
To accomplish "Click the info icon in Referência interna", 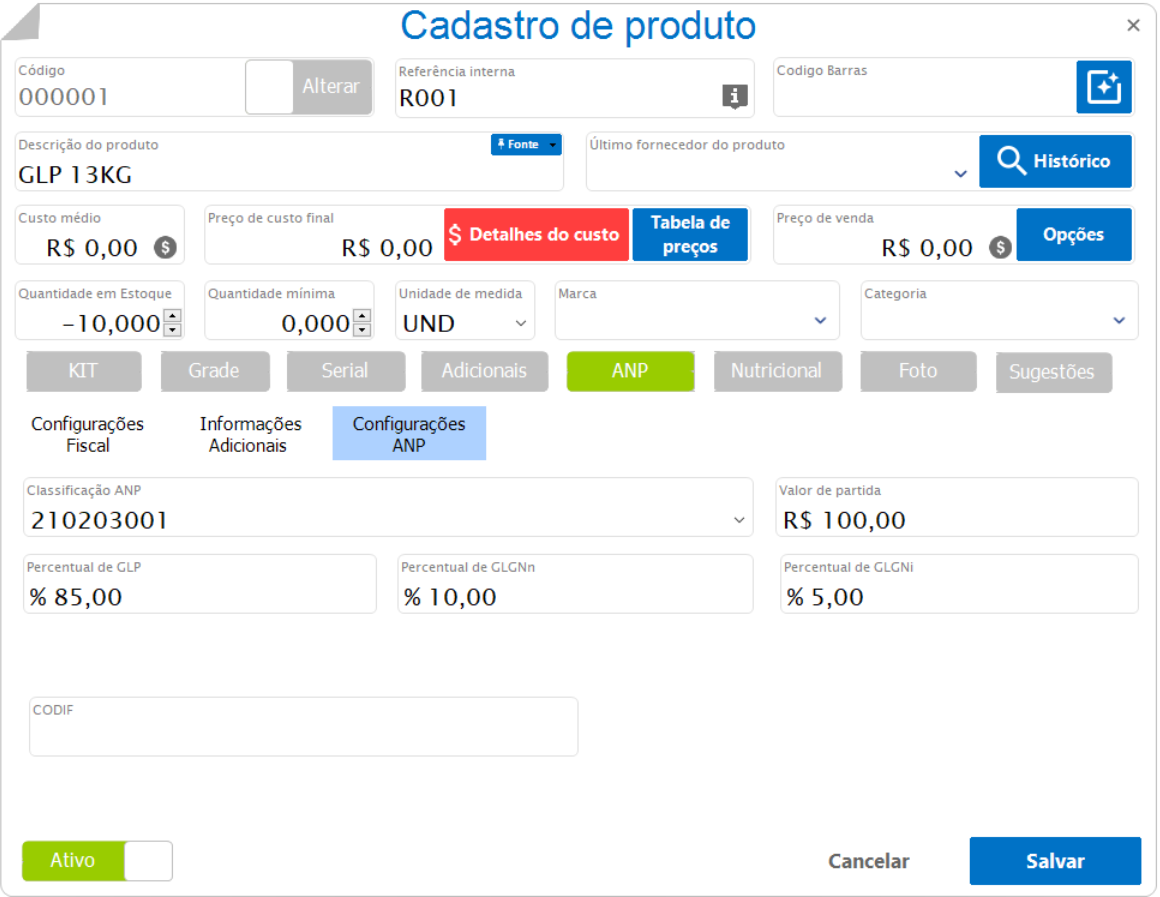I will [735, 96].
